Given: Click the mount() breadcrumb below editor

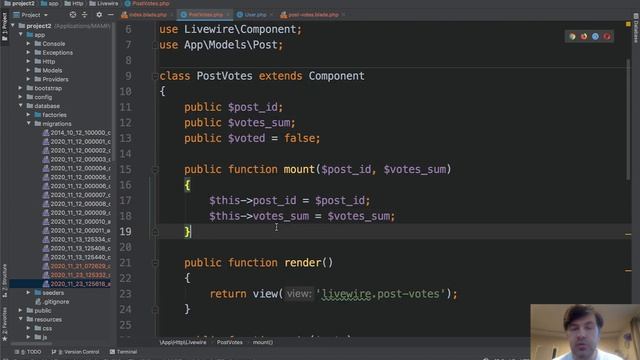Looking at the screenshot, I should point(262,342).
